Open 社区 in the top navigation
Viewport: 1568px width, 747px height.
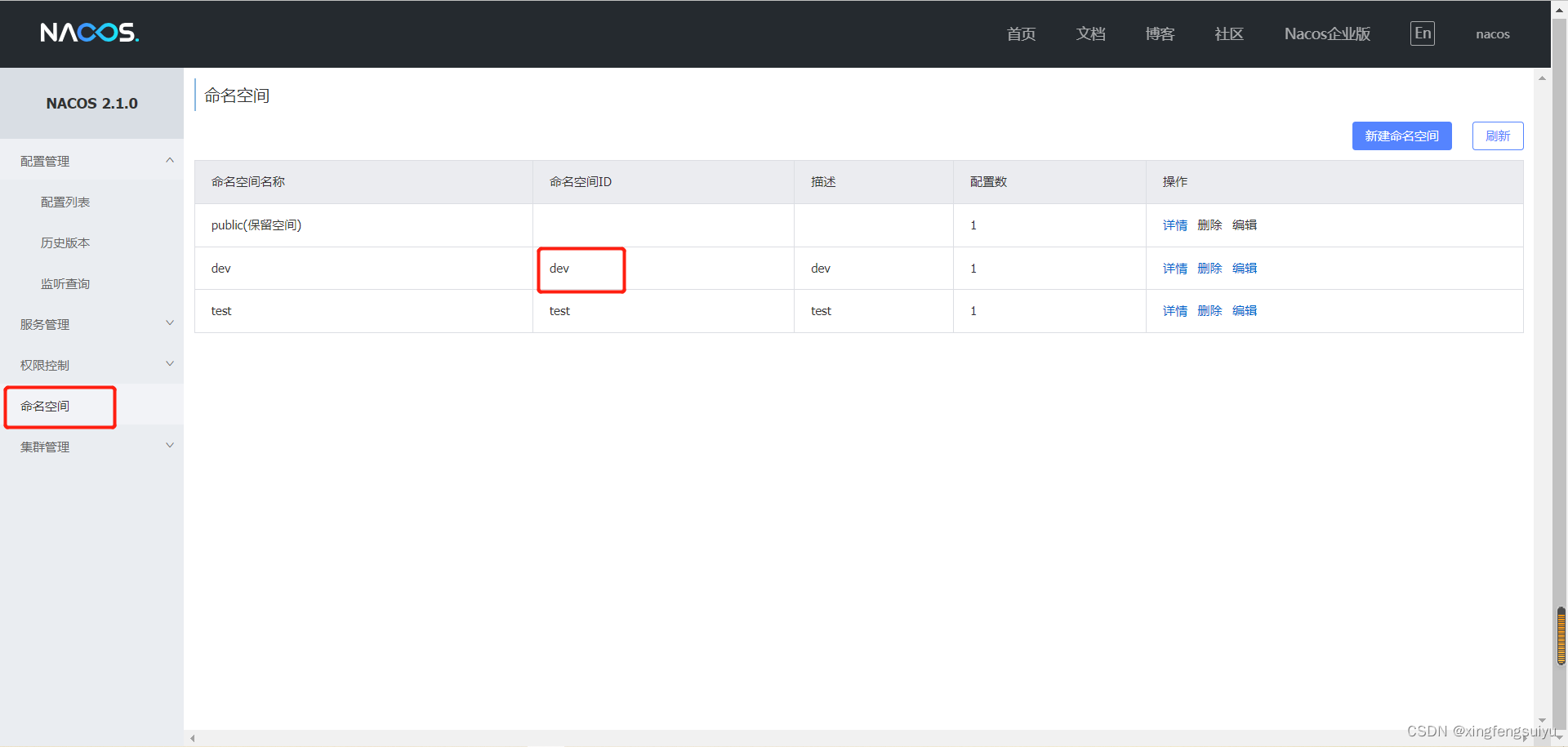[1229, 33]
